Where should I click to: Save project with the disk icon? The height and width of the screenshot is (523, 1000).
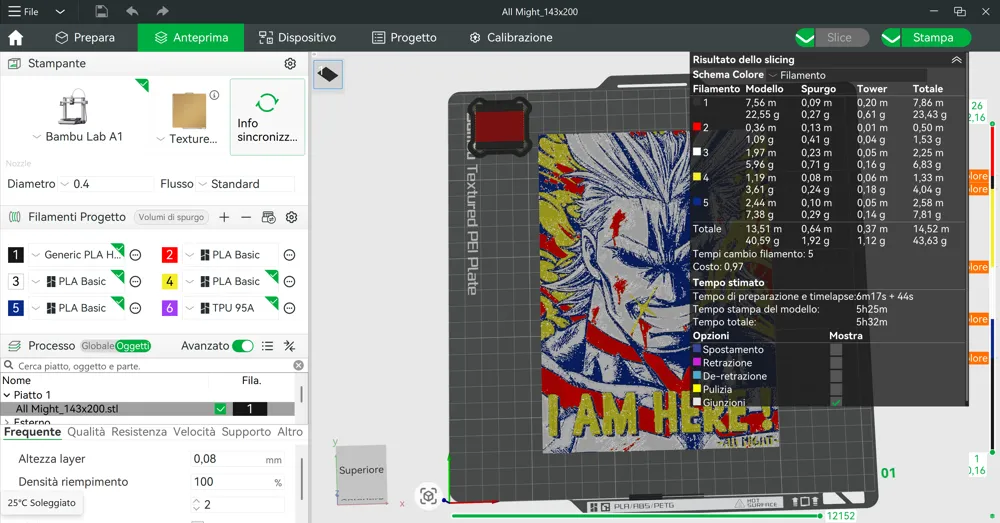pyautogui.click(x=101, y=11)
